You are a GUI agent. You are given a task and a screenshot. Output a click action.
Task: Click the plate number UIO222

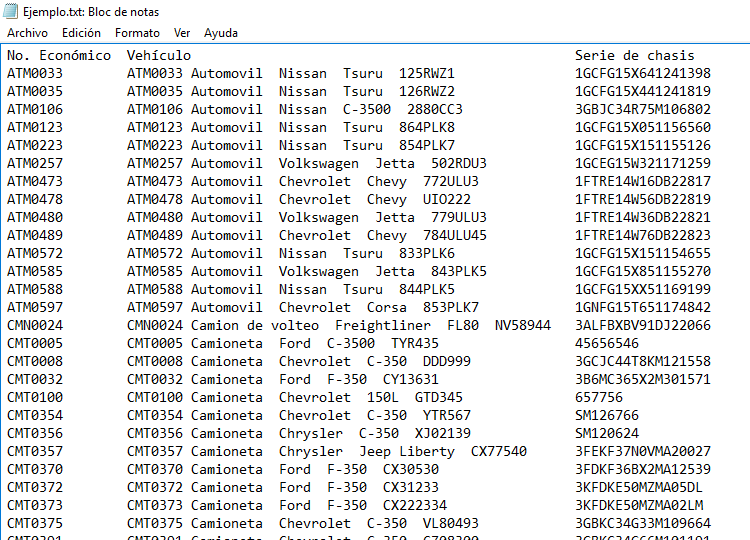coord(447,199)
